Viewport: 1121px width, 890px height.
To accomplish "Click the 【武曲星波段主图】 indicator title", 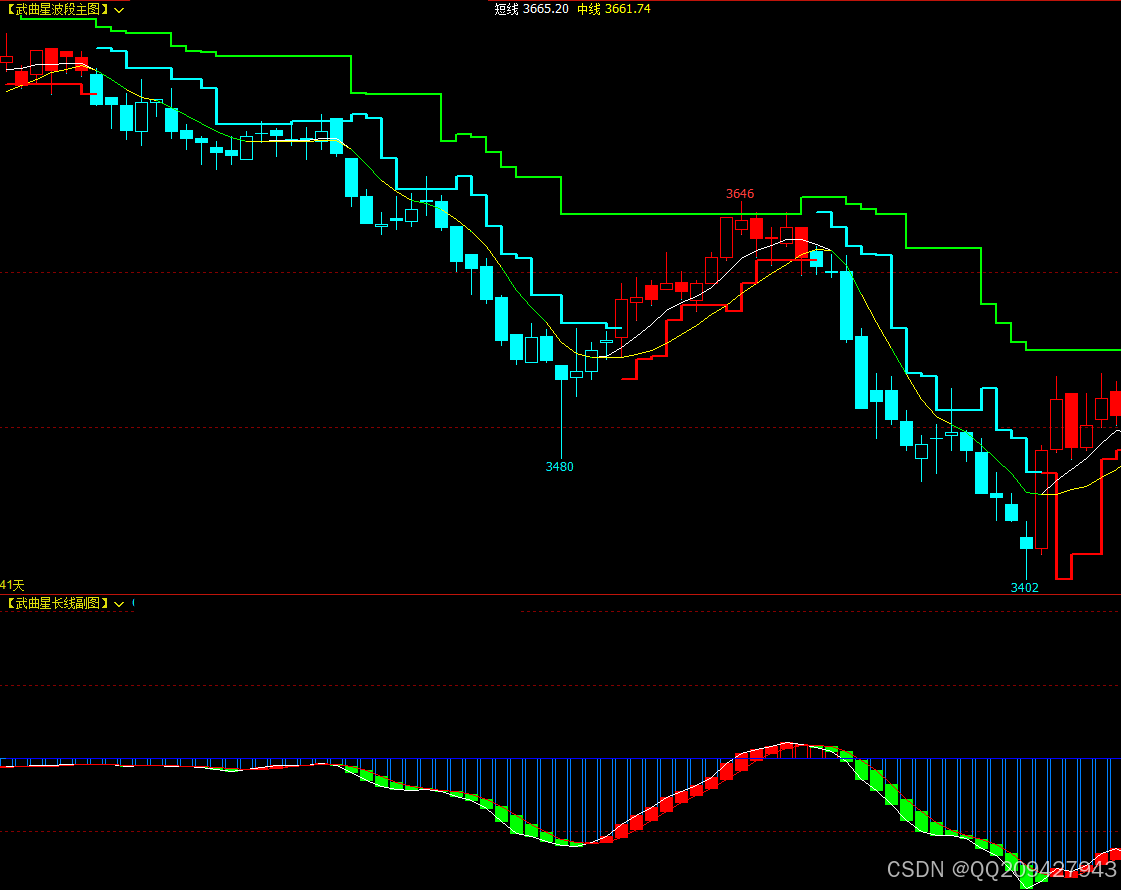I will pos(56,10).
